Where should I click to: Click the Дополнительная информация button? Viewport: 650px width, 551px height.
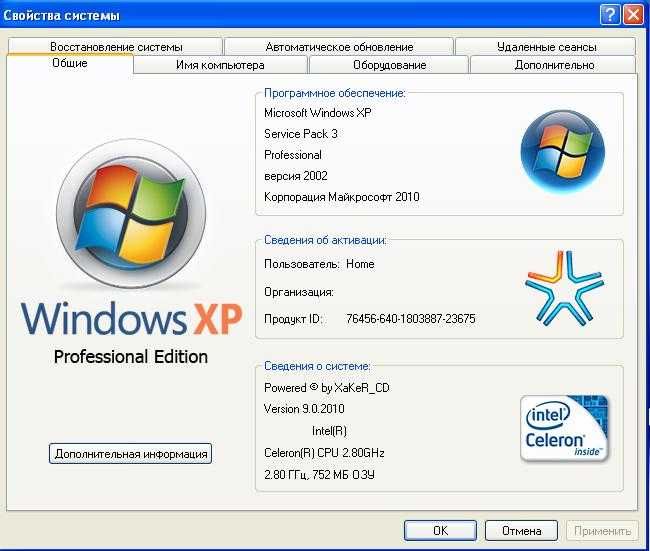click(131, 453)
